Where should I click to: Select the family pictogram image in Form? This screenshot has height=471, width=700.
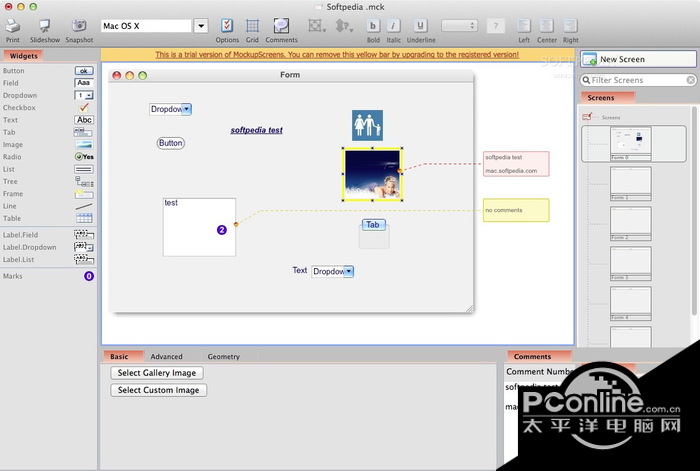(367, 125)
